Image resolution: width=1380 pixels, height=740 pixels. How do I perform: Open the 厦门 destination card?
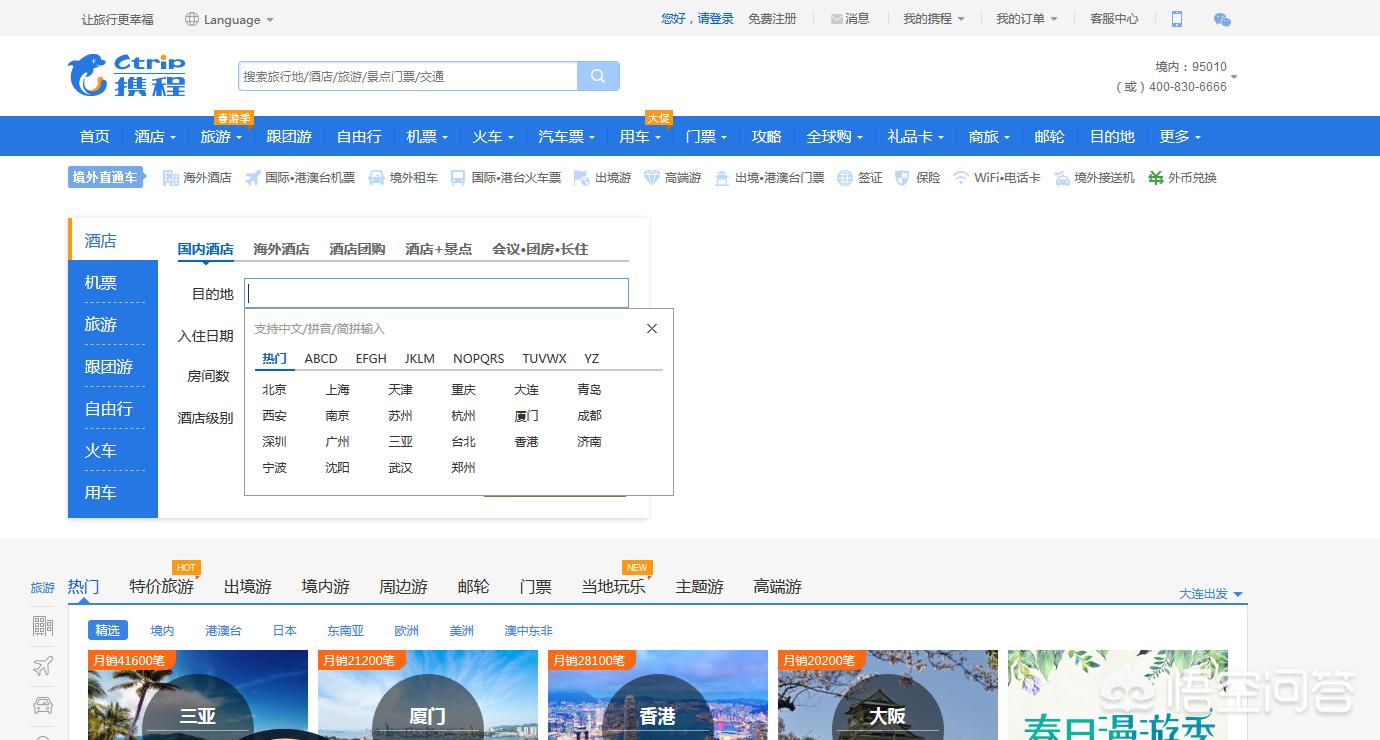[428, 695]
